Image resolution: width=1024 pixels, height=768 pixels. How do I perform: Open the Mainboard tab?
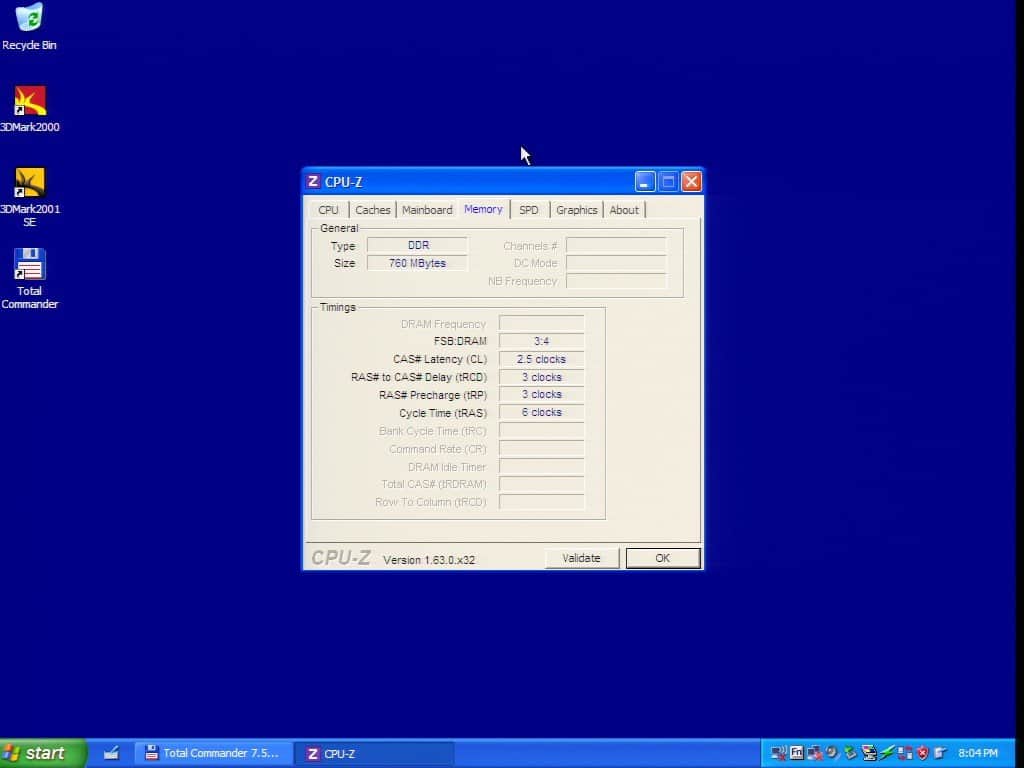[x=427, y=210]
